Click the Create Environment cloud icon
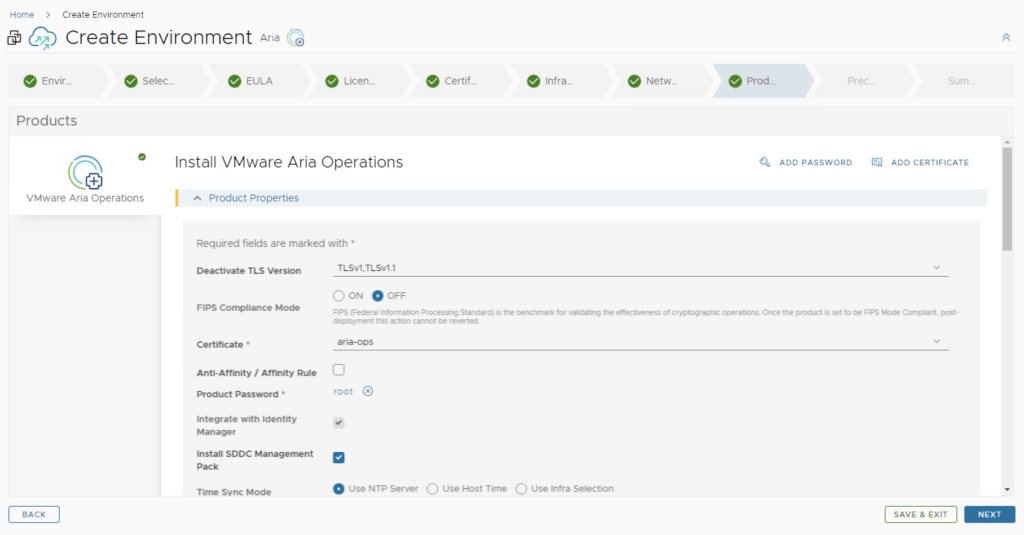 click(42, 38)
